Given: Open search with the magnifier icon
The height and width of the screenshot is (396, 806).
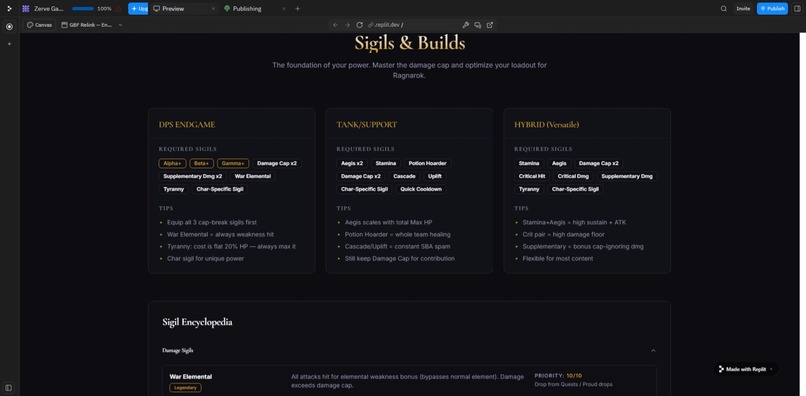Looking at the screenshot, I should click(x=724, y=9).
